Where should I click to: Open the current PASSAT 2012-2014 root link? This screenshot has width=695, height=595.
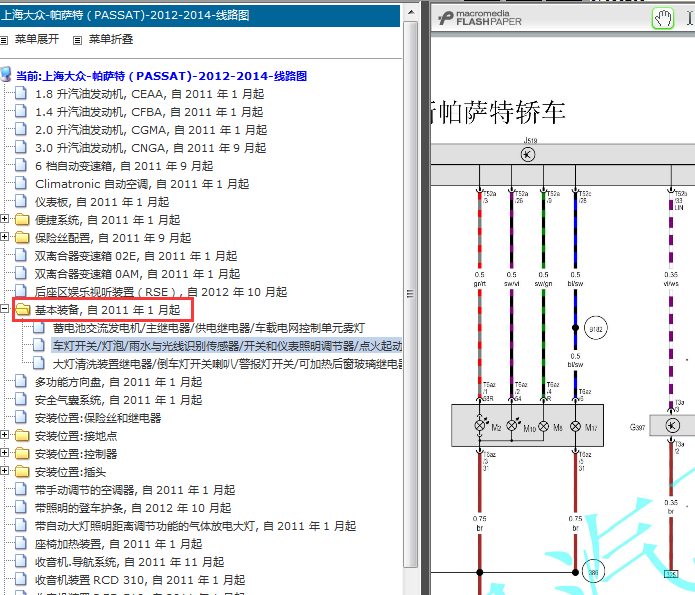[161, 76]
